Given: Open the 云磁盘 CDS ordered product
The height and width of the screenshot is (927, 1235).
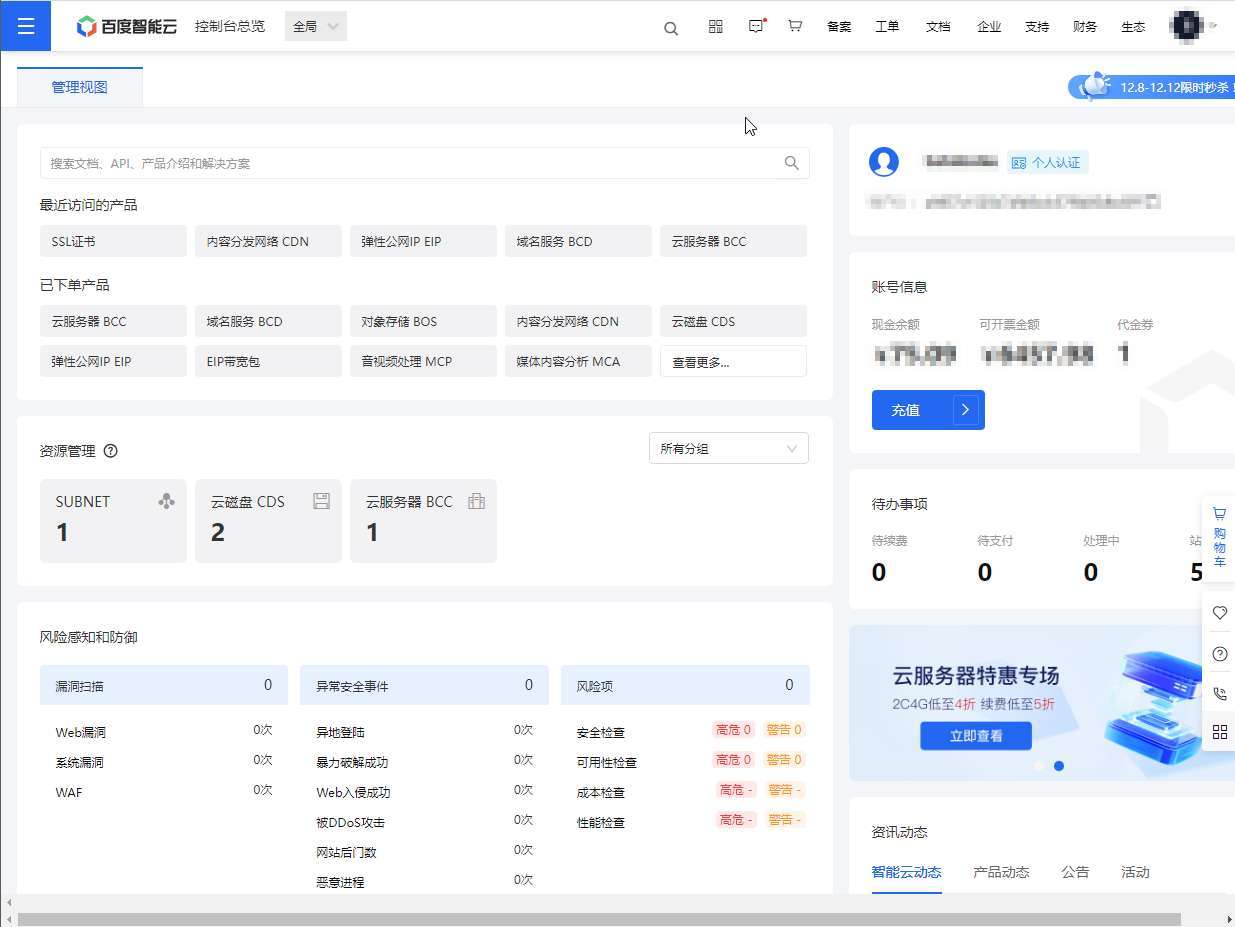Looking at the screenshot, I should tap(733, 321).
